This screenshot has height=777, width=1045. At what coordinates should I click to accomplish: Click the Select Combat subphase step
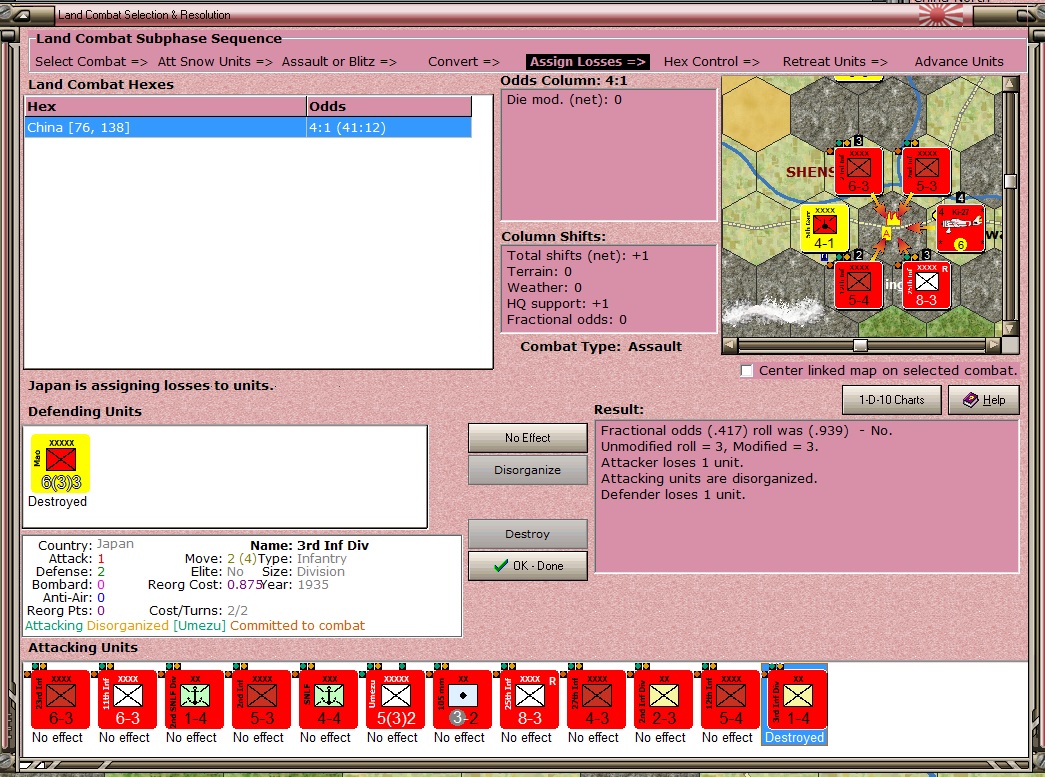pyautogui.click(x=91, y=61)
